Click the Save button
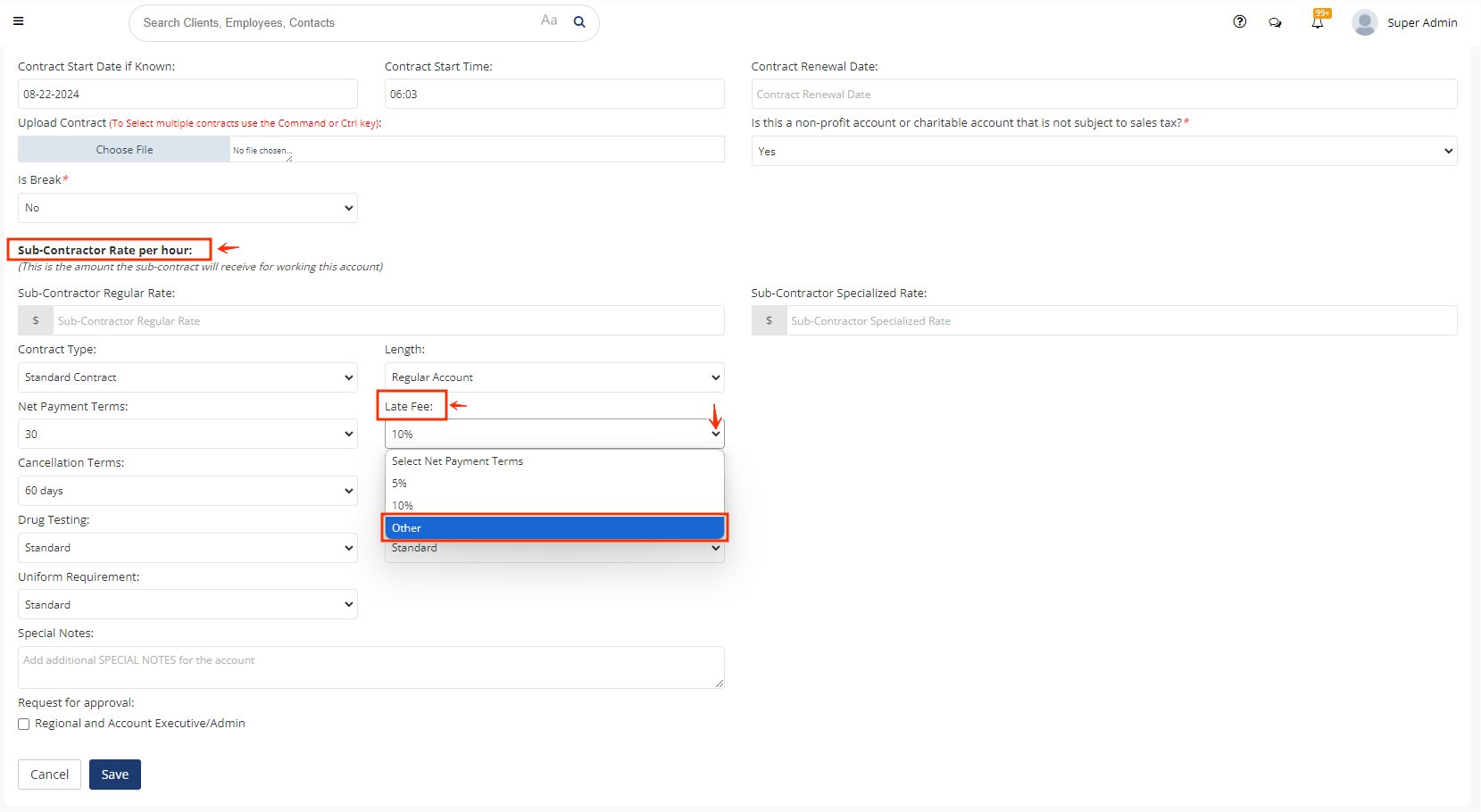This screenshot has width=1481, height=812. [x=114, y=775]
